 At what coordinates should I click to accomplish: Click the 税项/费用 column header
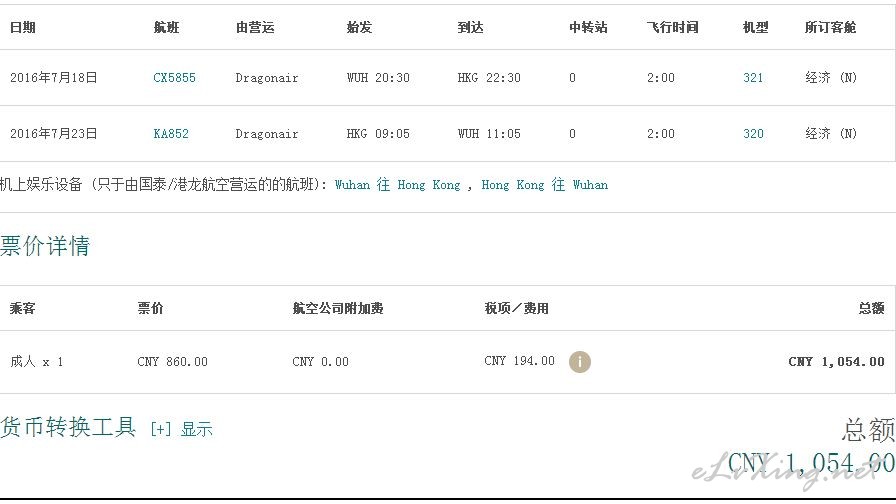pyautogui.click(x=517, y=309)
